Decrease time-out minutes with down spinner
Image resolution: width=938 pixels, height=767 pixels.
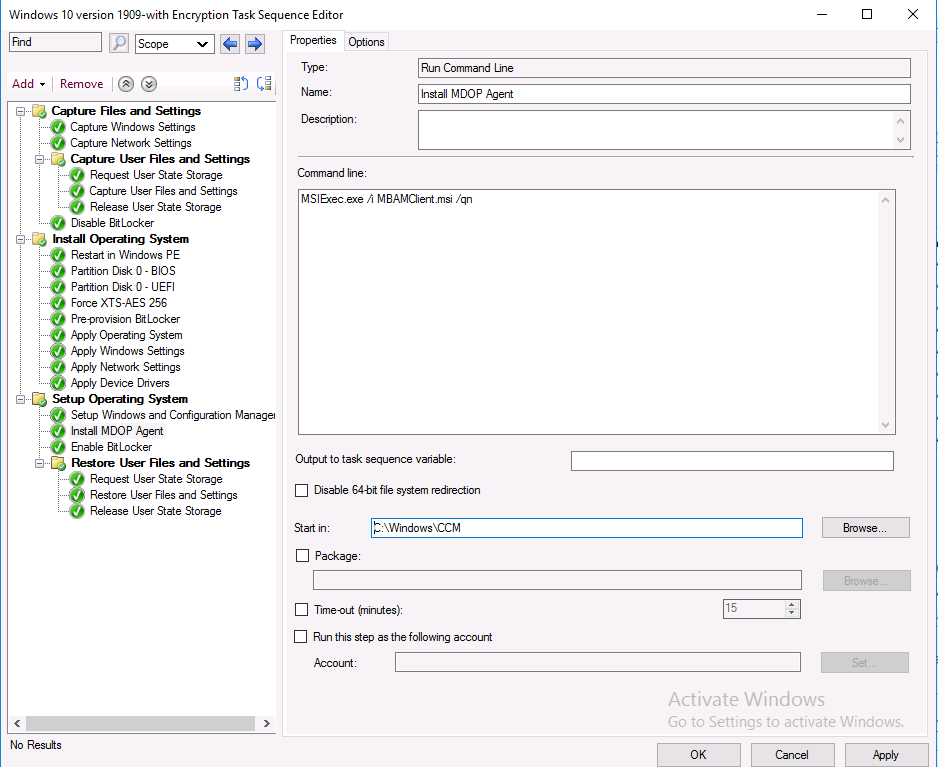click(792, 613)
